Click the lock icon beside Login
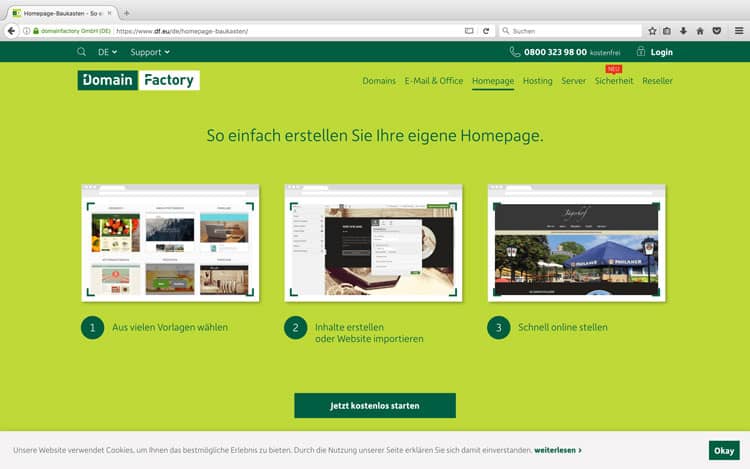The height and width of the screenshot is (469, 750). click(x=641, y=52)
